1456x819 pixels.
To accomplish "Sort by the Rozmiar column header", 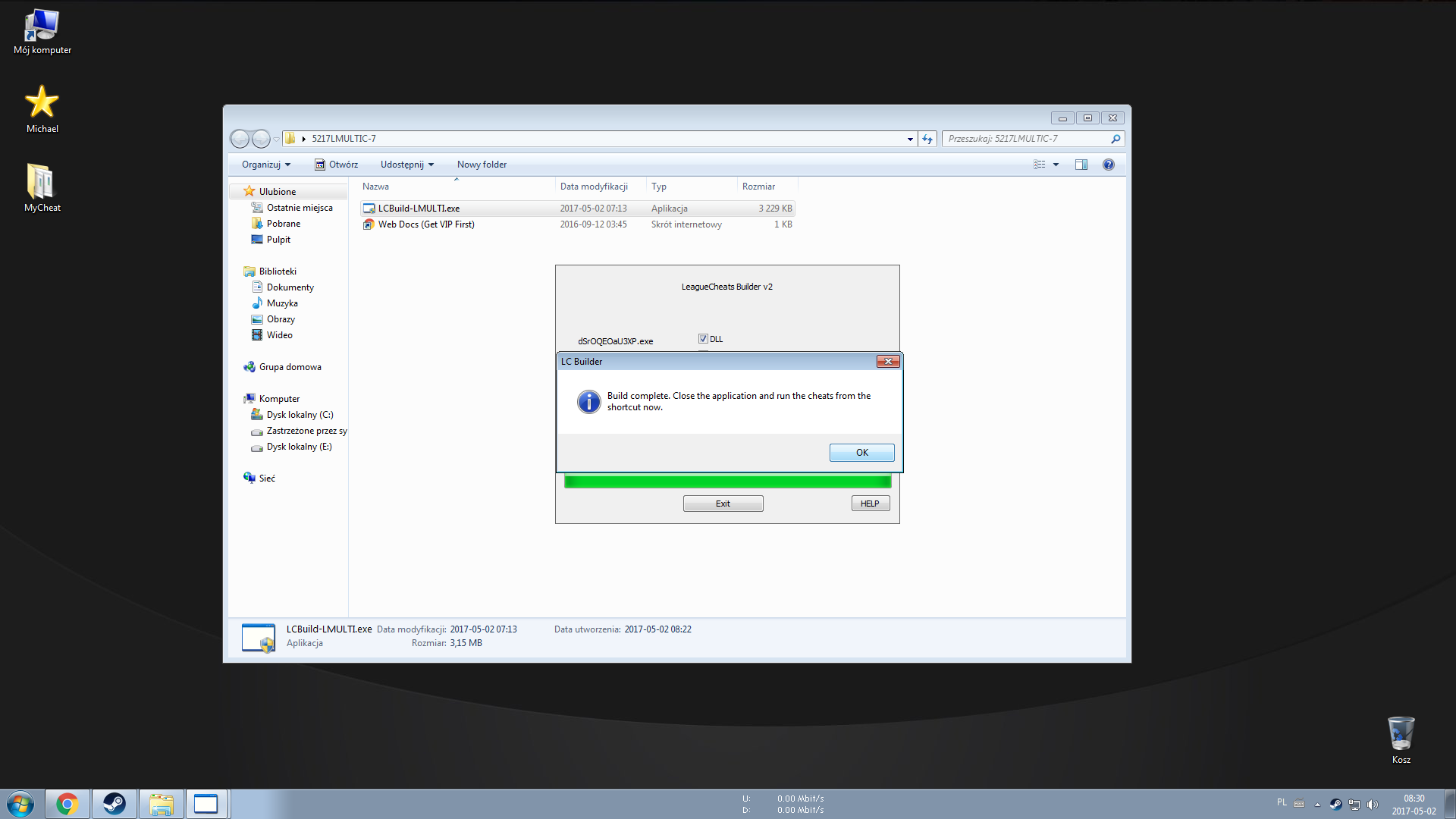I will (767, 187).
